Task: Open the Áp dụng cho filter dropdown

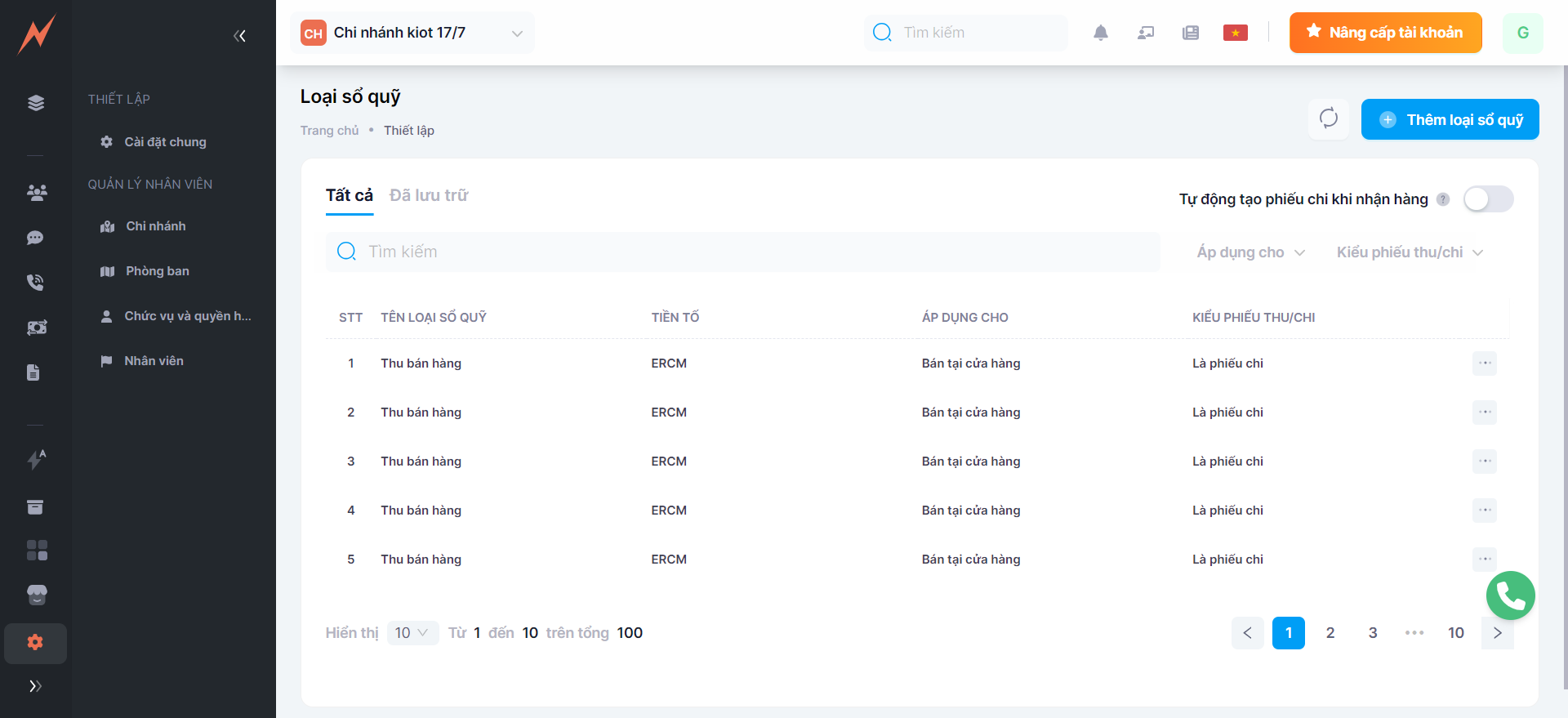Action: tap(1250, 252)
